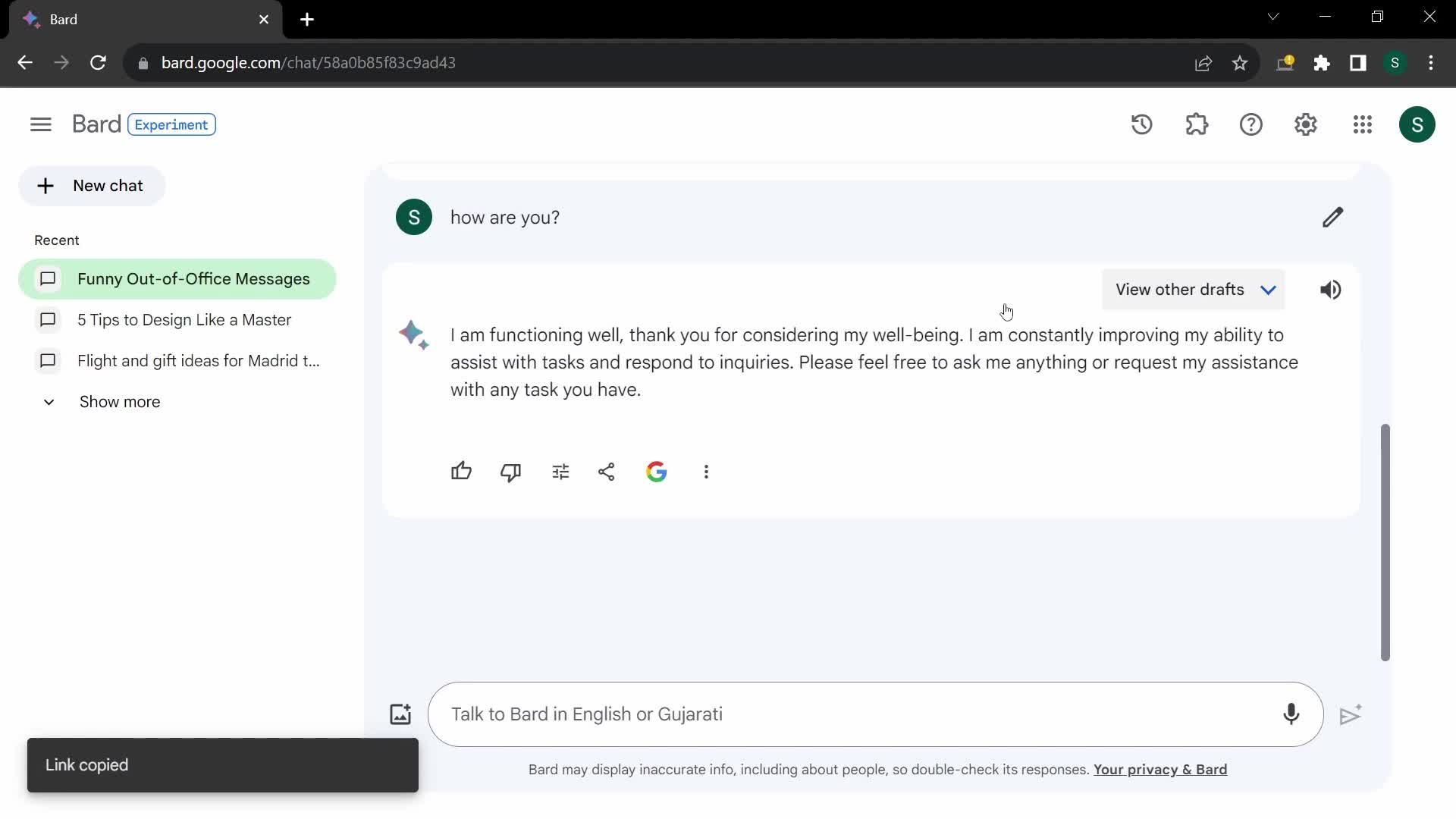
Task: Click the image upload icon in toolbar
Action: click(x=399, y=714)
